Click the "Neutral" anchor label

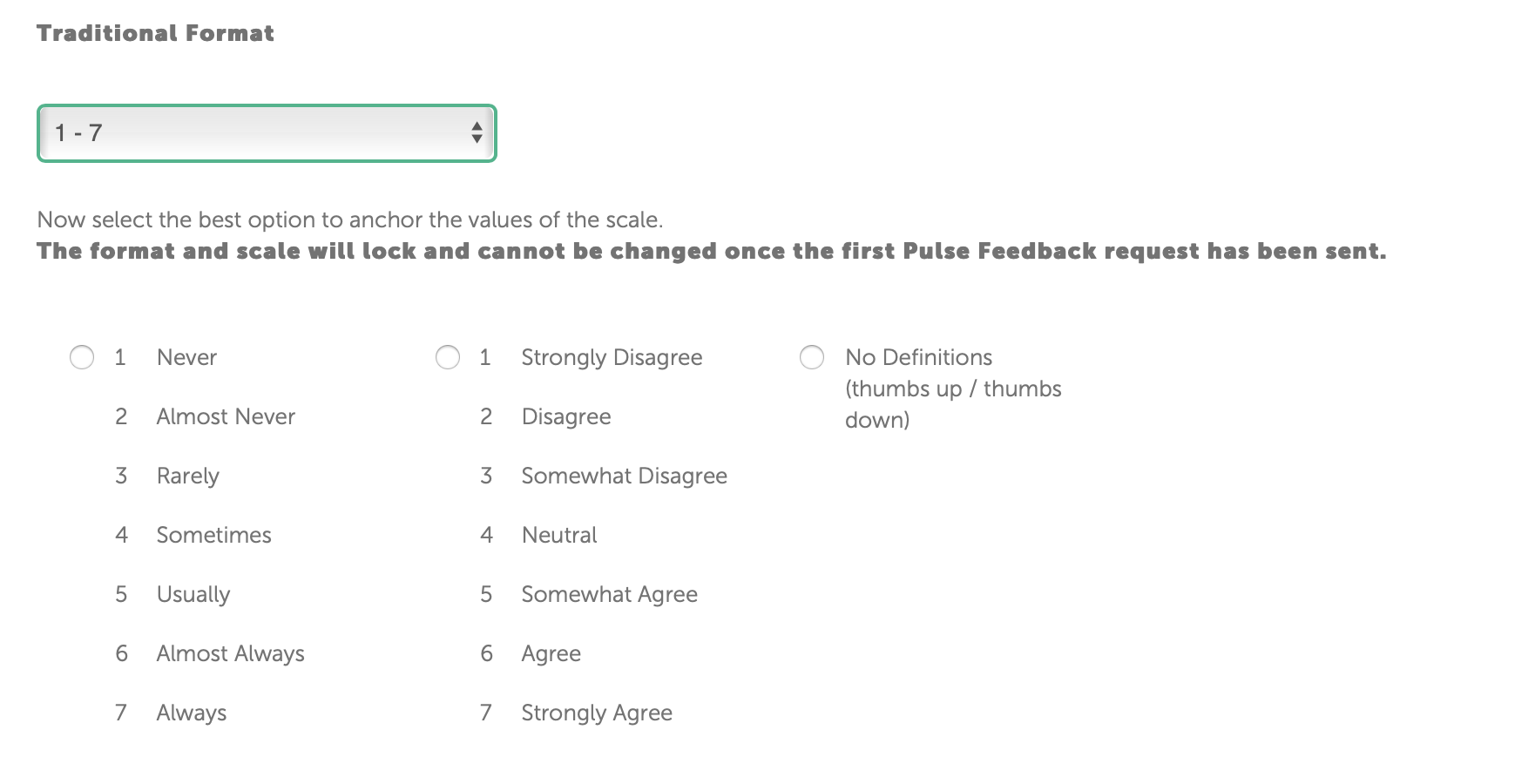(559, 535)
